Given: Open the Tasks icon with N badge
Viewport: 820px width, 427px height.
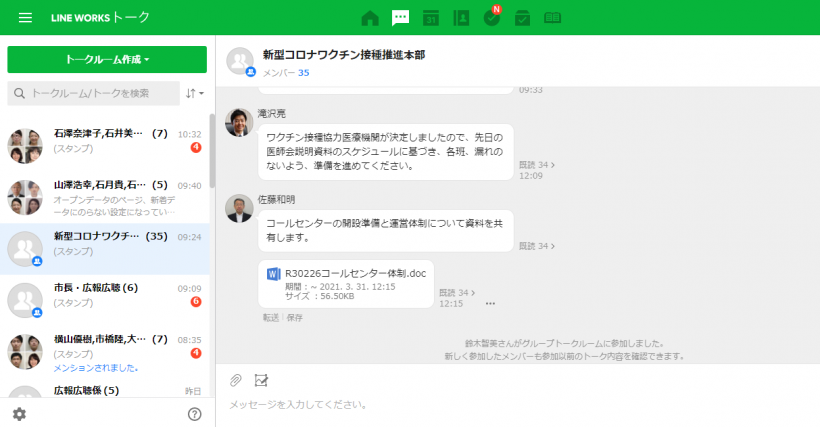Looking at the screenshot, I should click(x=491, y=18).
